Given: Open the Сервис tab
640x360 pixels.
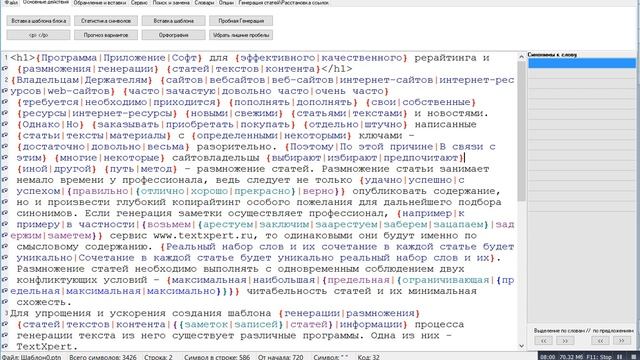Looking at the screenshot, I should click(x=139, y=2).
